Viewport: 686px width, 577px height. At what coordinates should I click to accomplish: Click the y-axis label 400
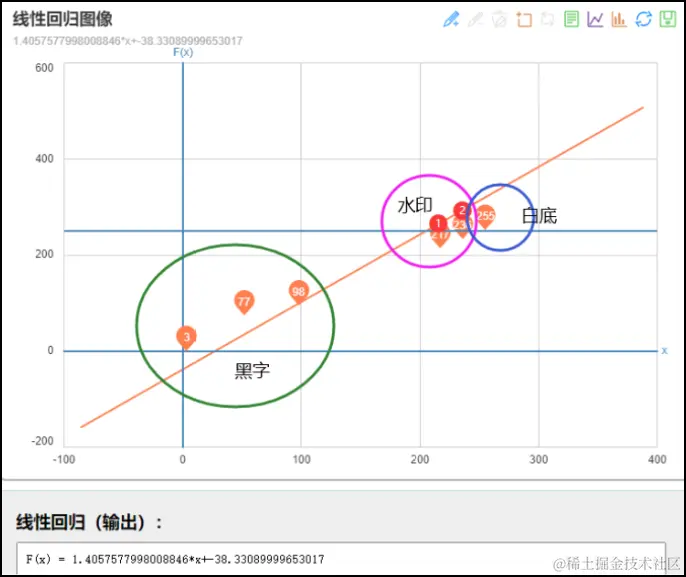click(x=44, y=158)
